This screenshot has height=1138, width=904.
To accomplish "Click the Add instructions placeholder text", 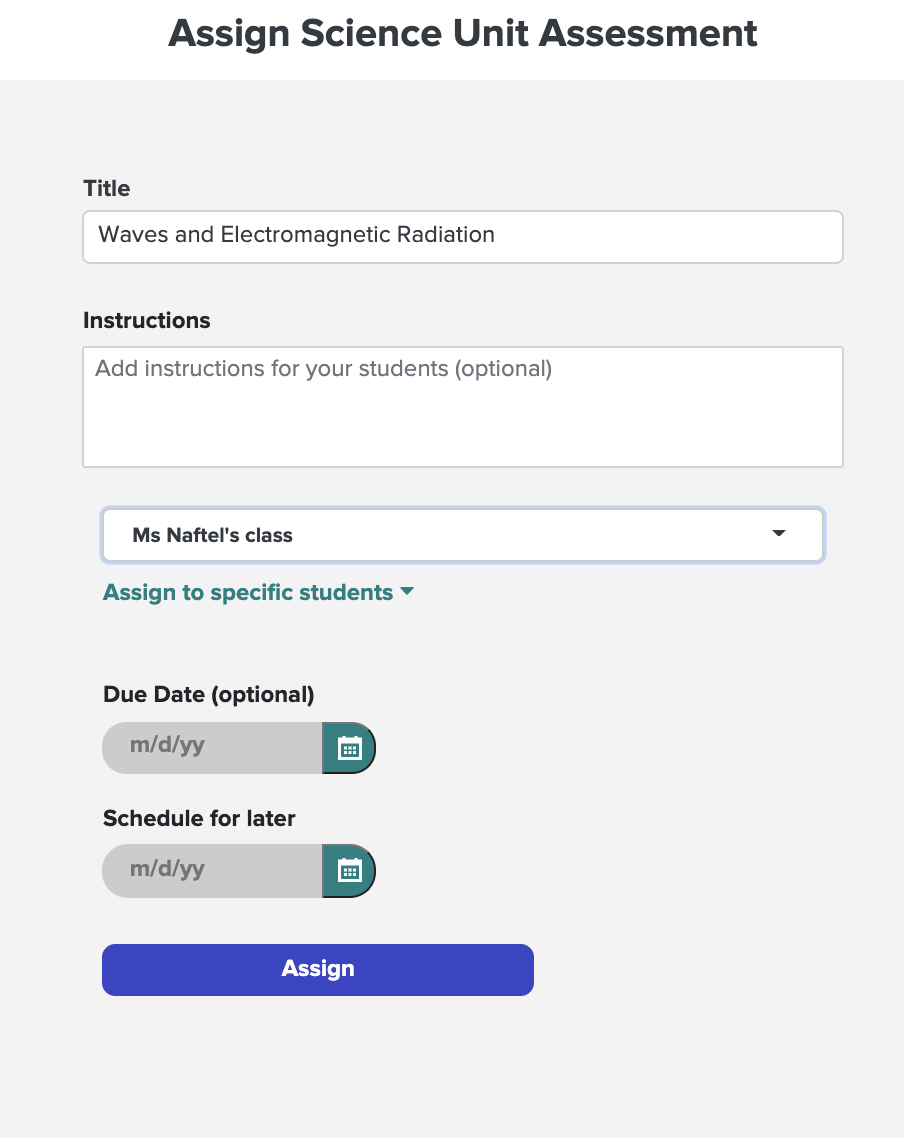I will click(x=324, y=369).
